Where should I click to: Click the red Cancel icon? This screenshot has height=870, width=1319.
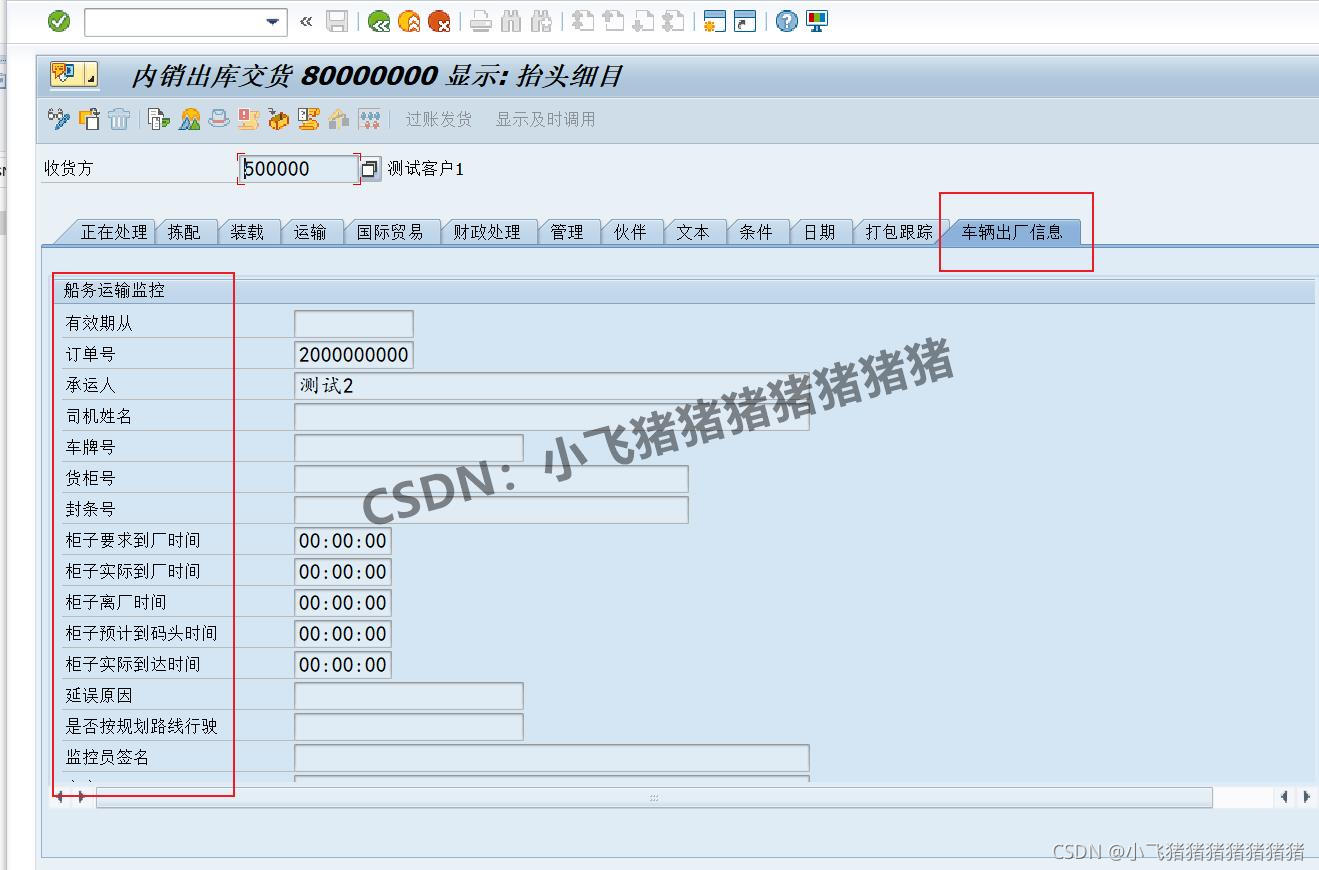pyautogui.click(x=439, y=21)
